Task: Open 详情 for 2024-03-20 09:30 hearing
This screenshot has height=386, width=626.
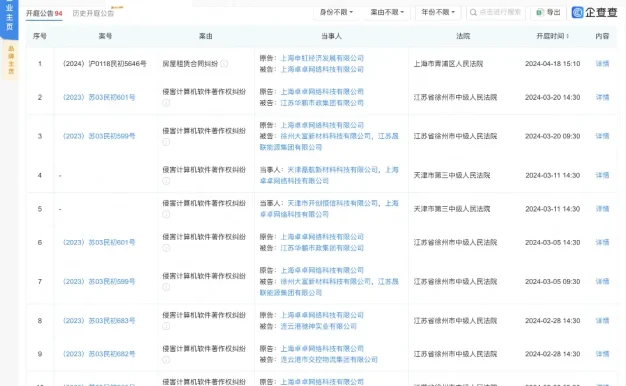Action: pyautogui.click(x=602, y=136)
